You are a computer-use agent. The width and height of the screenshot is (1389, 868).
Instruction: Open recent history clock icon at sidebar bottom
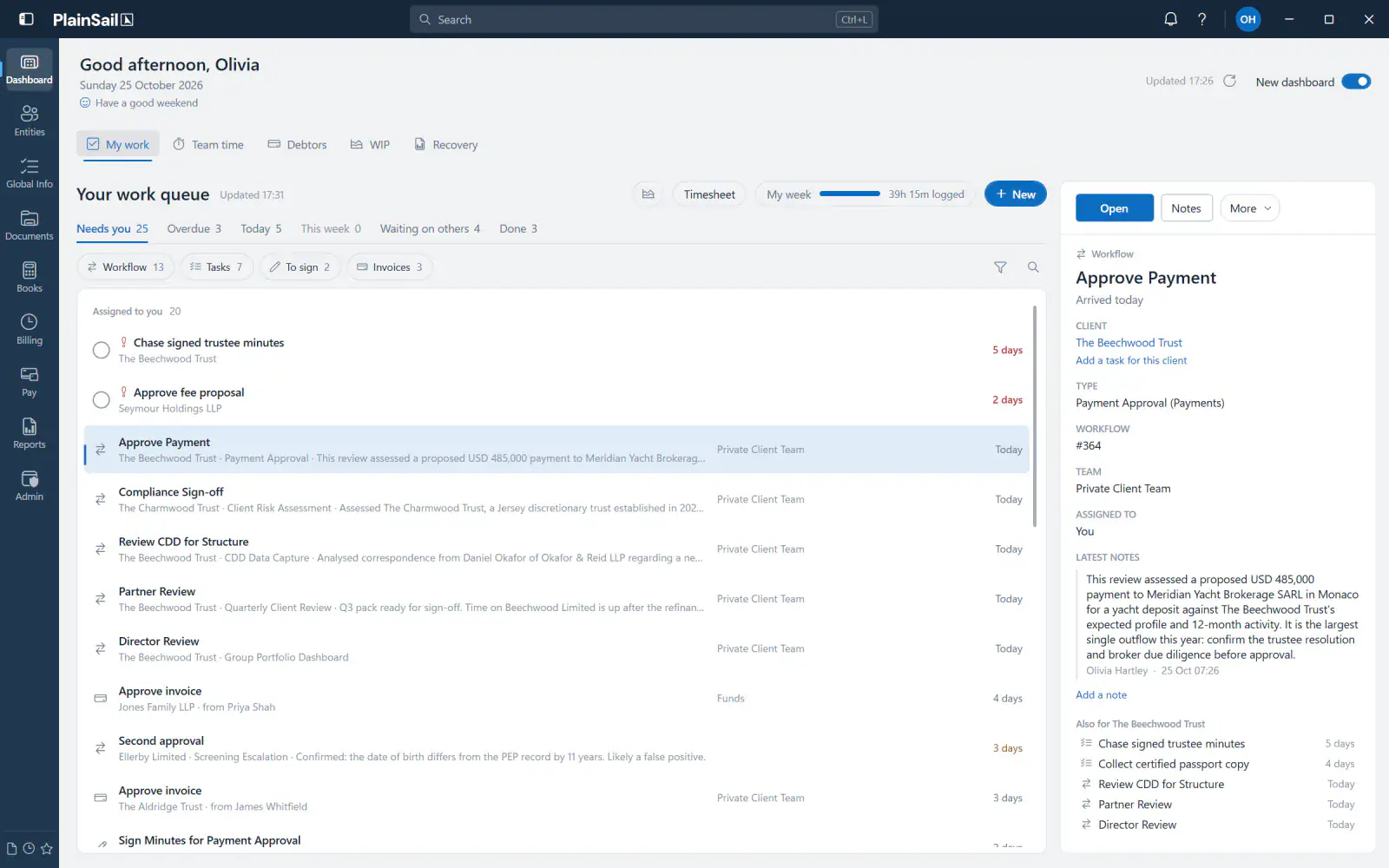[29, 849]
